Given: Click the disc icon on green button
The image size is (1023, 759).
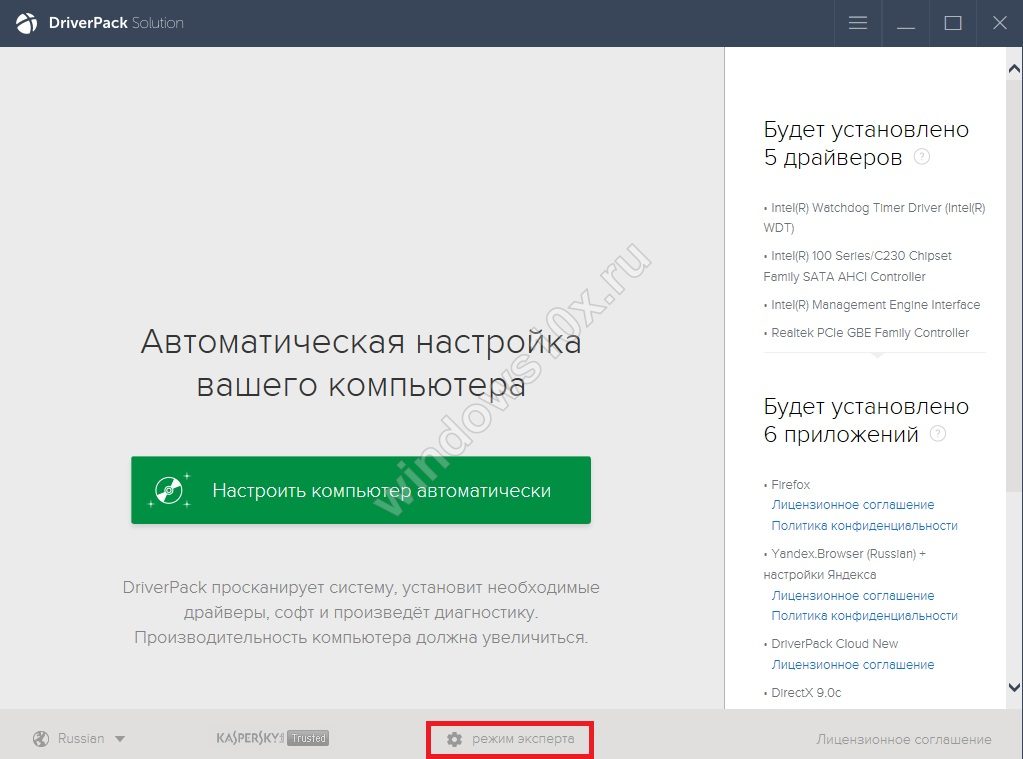Looking at the screenshot, I should click(169, 490).
